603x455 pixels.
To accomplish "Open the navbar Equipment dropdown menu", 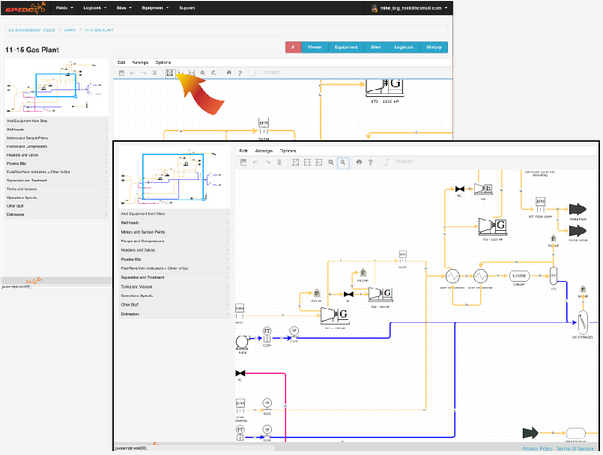I will click(155, 8).
